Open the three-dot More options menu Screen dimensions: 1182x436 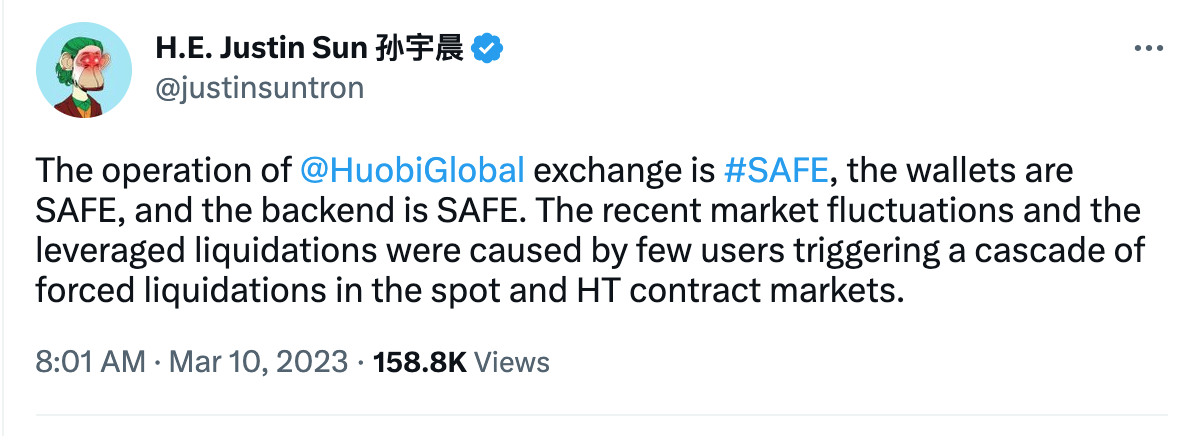[1146, 50]
